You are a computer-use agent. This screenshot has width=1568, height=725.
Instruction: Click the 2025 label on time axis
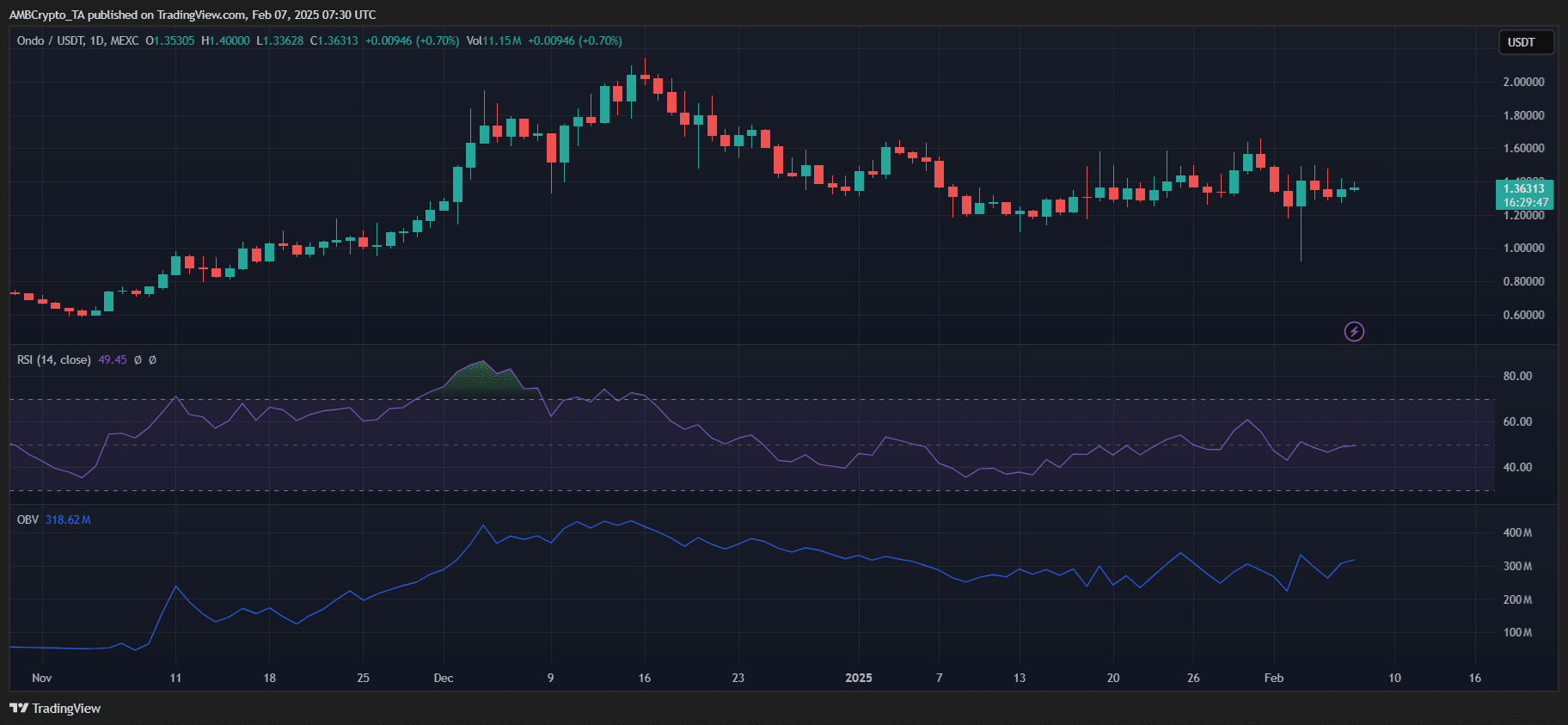pos(858,678)
